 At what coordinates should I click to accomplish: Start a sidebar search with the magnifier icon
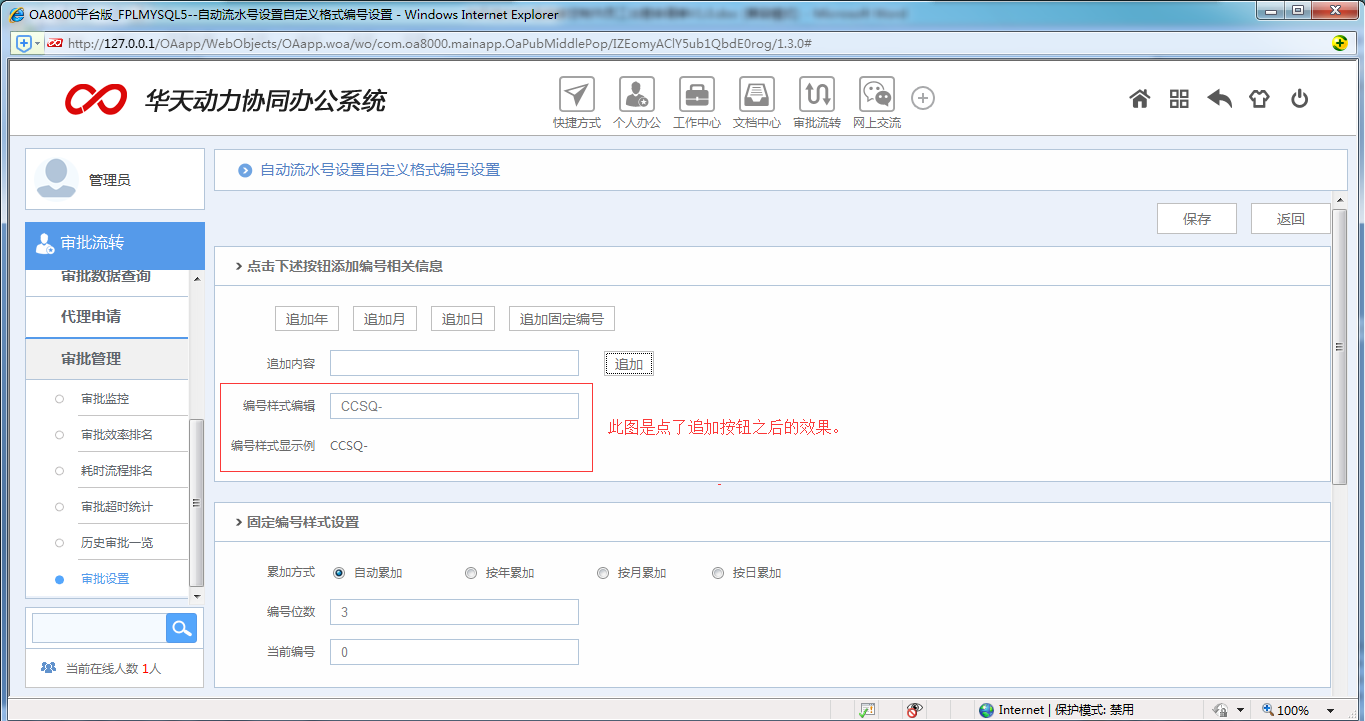(x=180, y=627)
